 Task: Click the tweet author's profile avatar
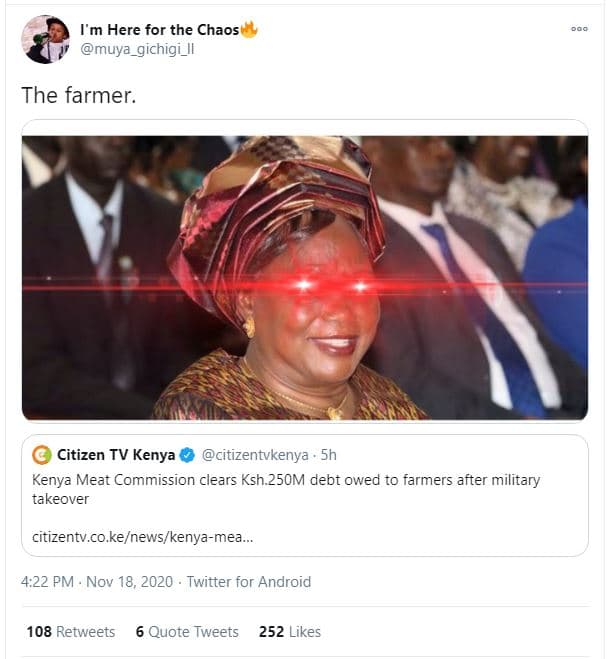(x=45, y=40)
